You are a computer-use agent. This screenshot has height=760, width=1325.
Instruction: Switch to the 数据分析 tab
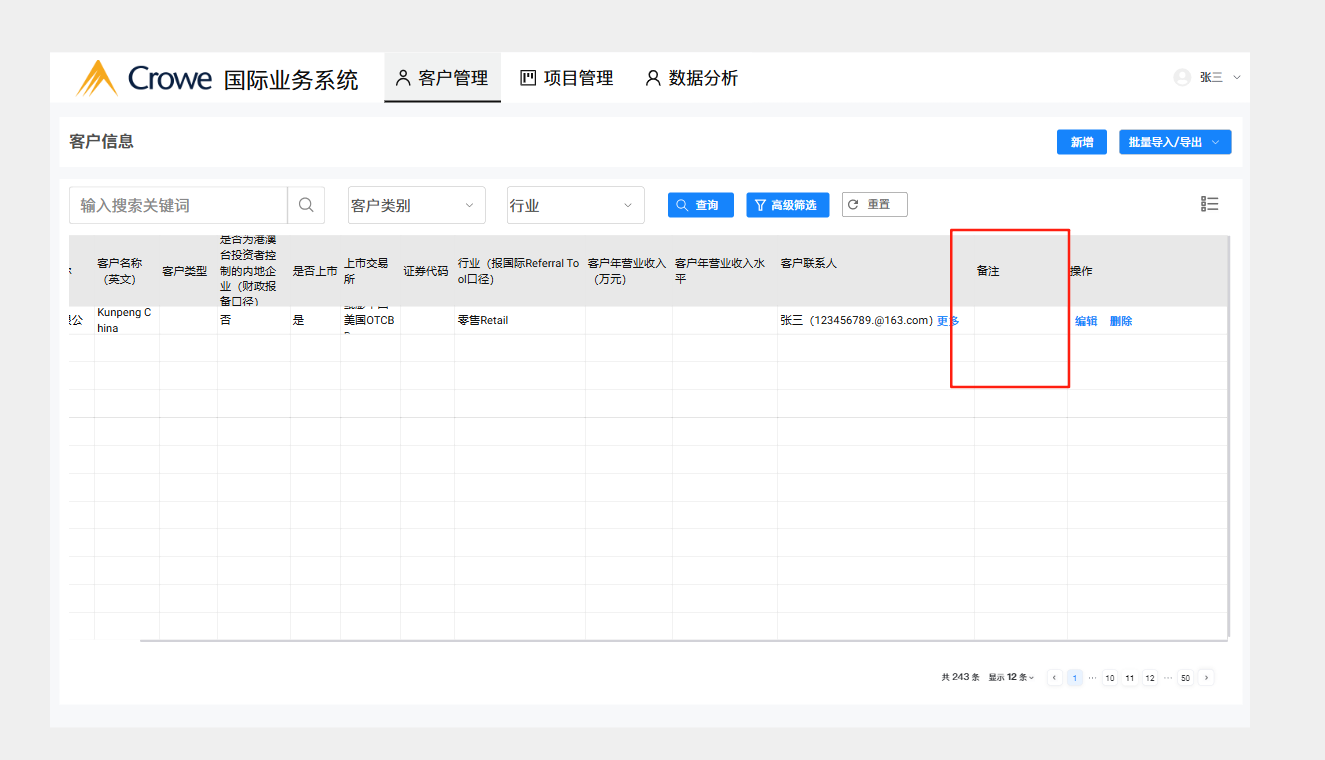coord(691,78)
